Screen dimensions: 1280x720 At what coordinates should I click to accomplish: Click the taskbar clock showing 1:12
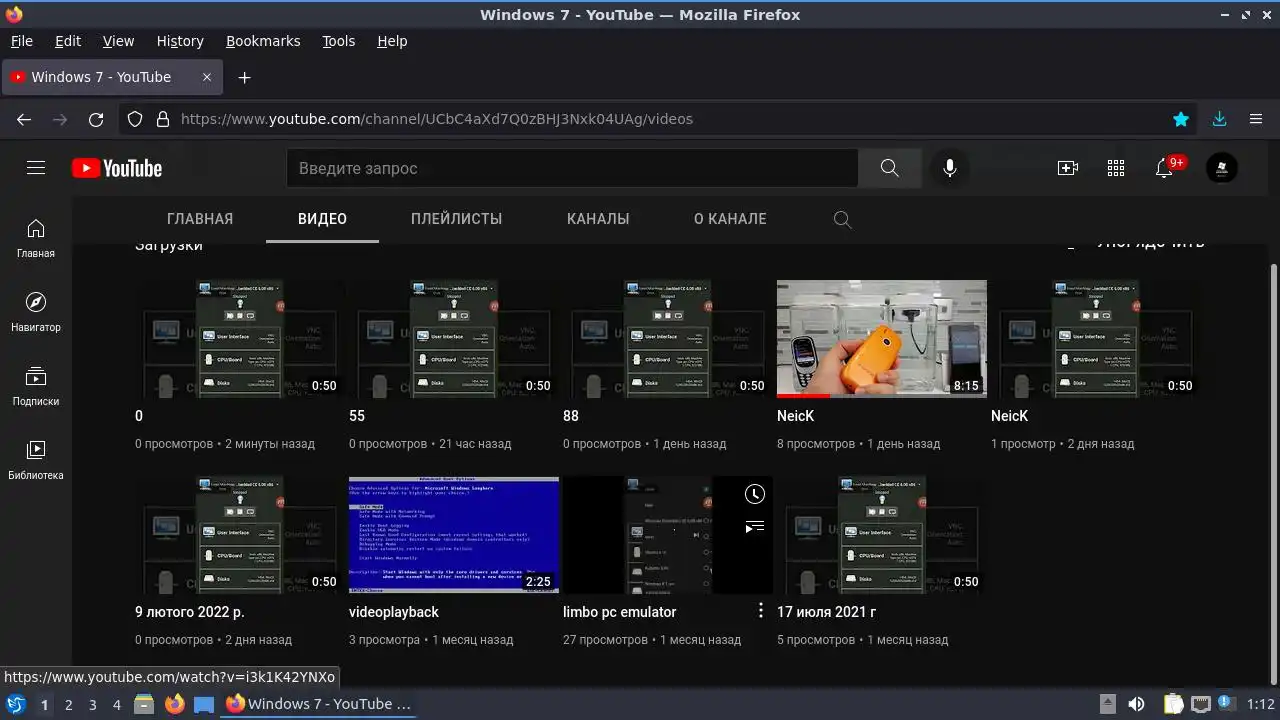(1260, 704)
